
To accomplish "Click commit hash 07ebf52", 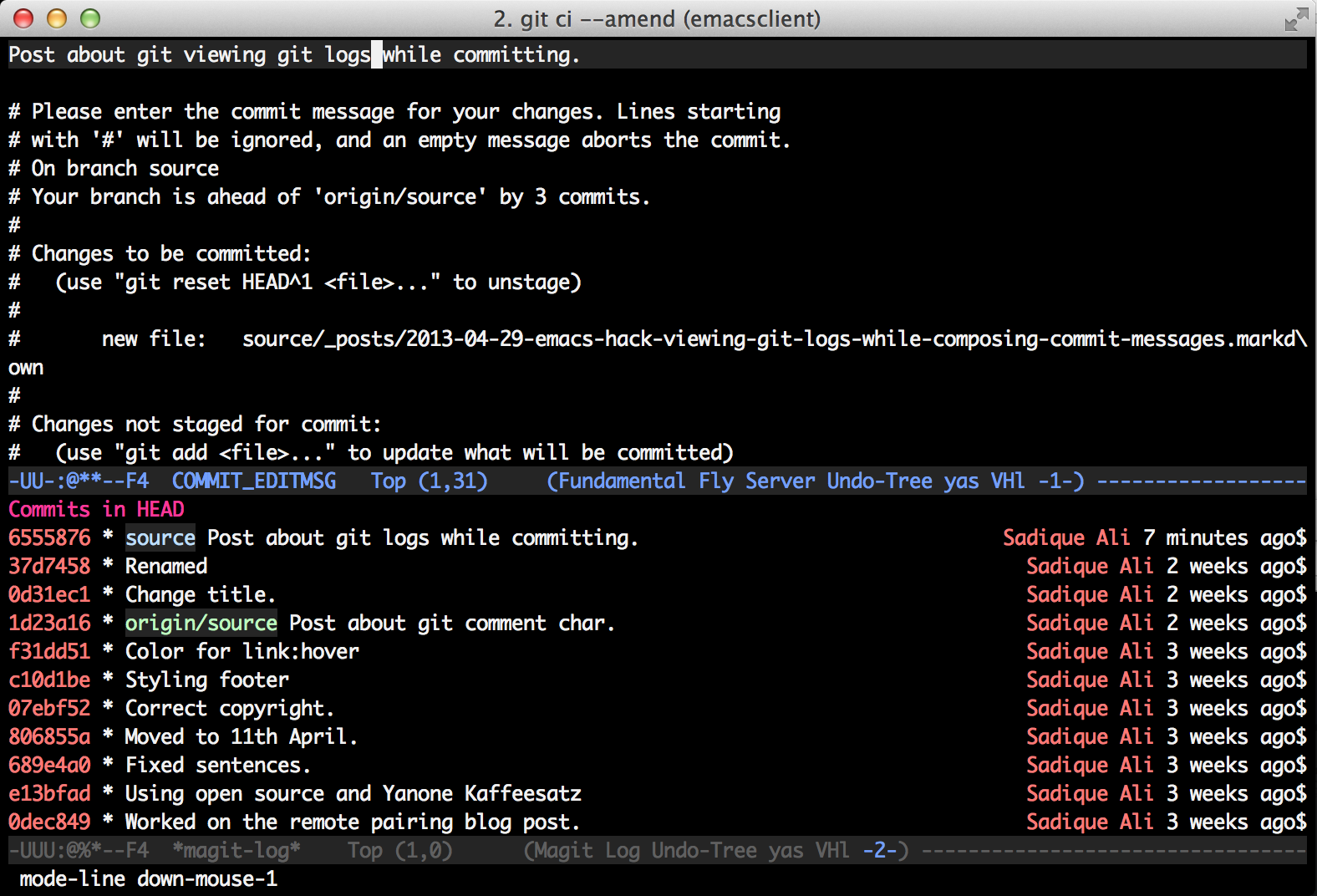I will pyautogui.click(x=49, y=708).
